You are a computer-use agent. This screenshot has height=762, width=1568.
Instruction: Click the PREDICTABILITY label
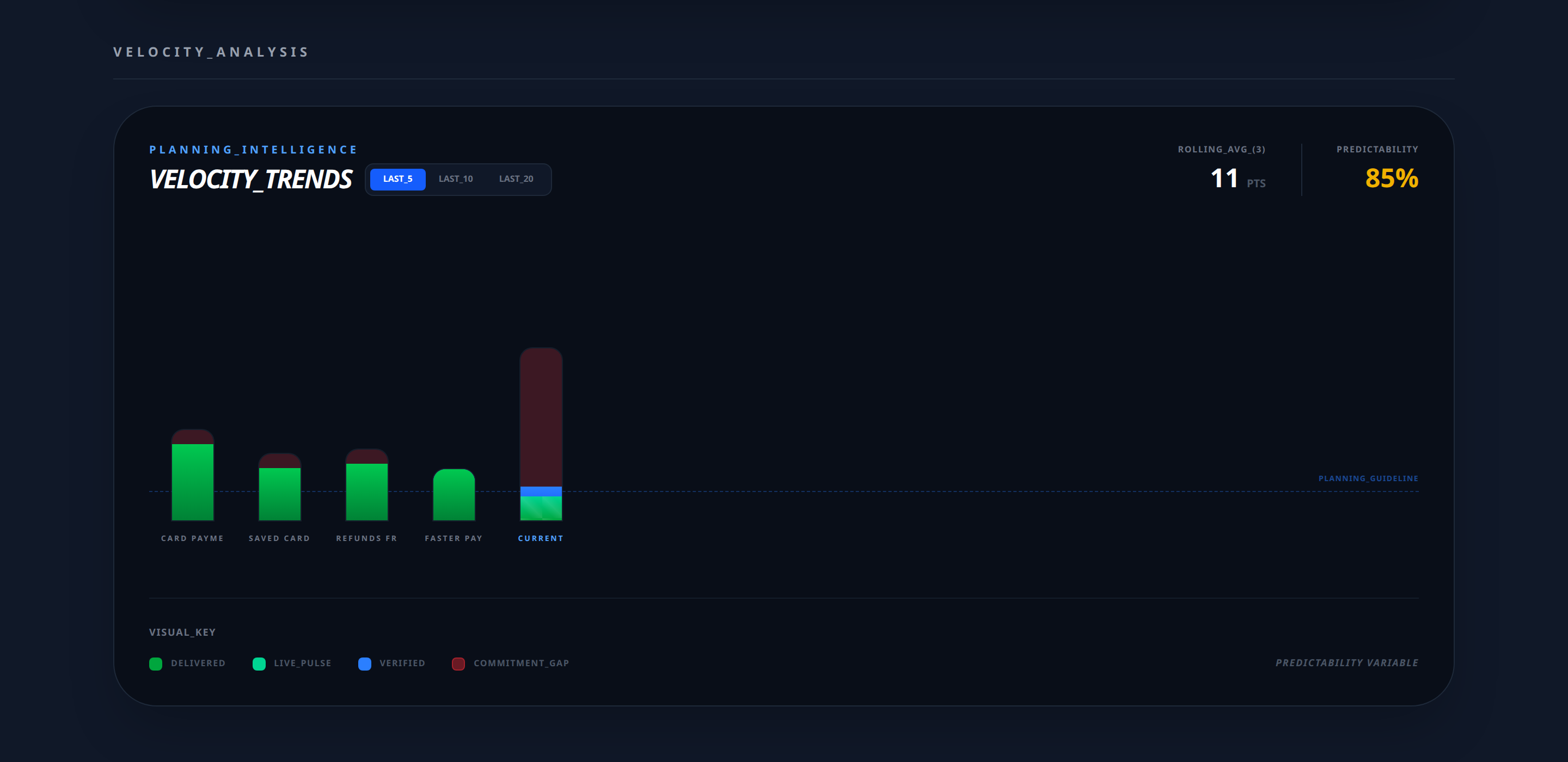(x=1377, y=150)
